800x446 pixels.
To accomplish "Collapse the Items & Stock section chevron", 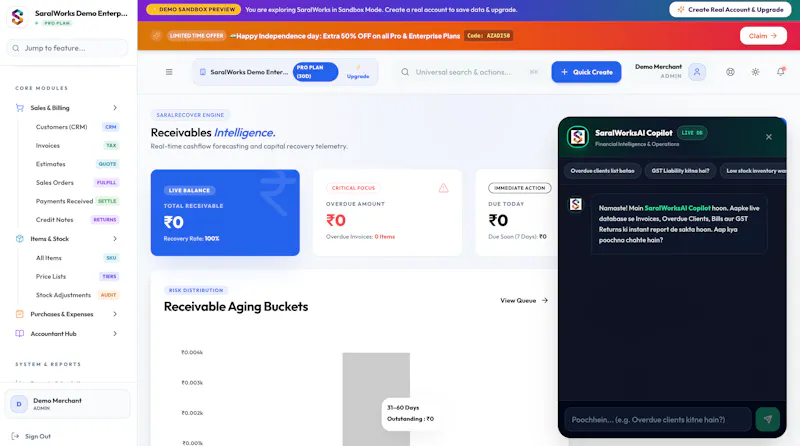I will pos(115,239).
